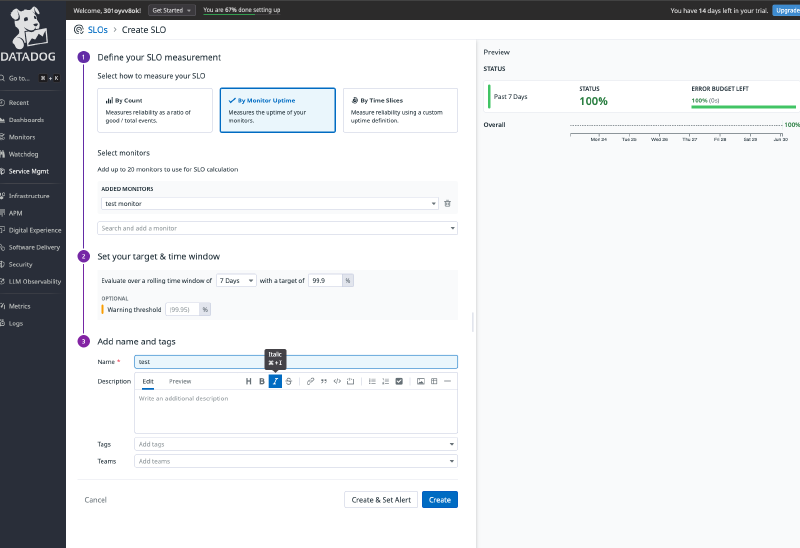
Task: Open Infrastructure in sidebar
Action: pyautogui.click(x=29, y=196)
